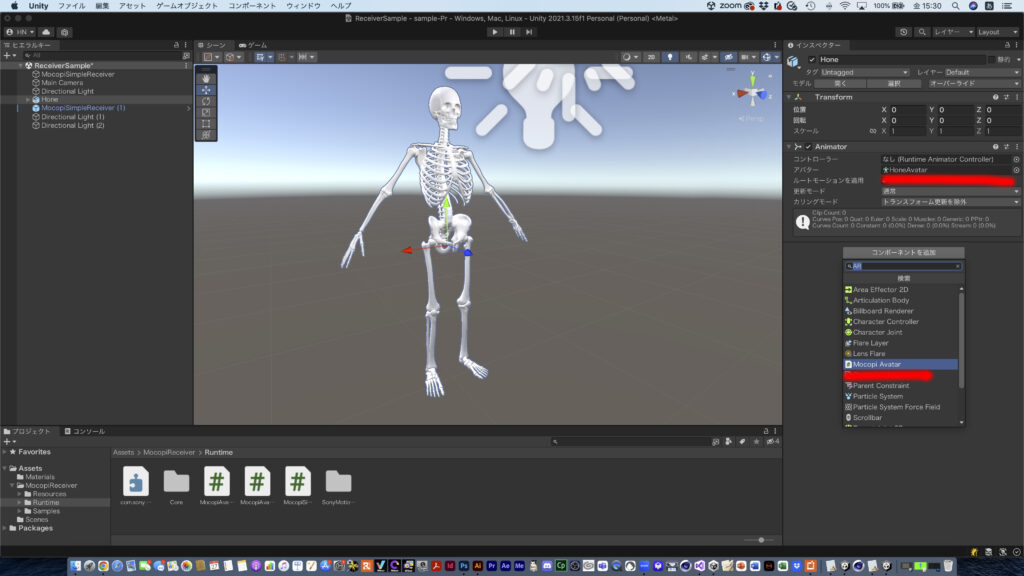Screen dimensions: 1024x576
Task: Click the macOS Spotlight search icon
Action: point(955,6)
